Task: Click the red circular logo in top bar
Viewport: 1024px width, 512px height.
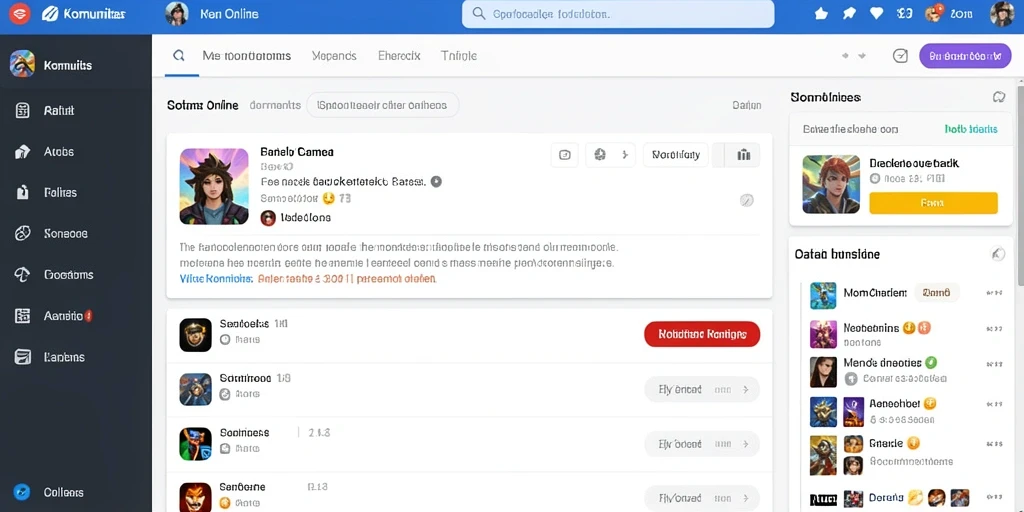Action: [x=20, y=13]
